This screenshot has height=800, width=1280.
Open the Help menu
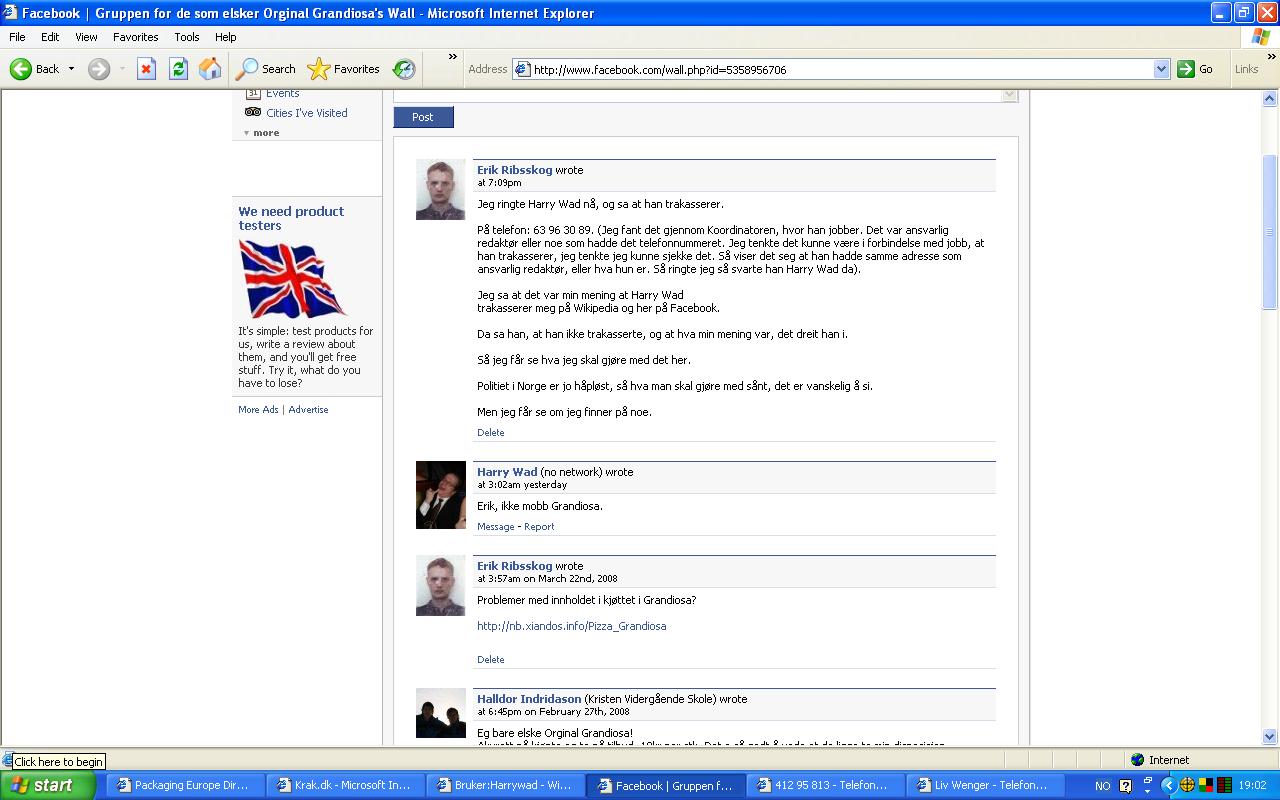pyautogui.click(x=225, y=37)
